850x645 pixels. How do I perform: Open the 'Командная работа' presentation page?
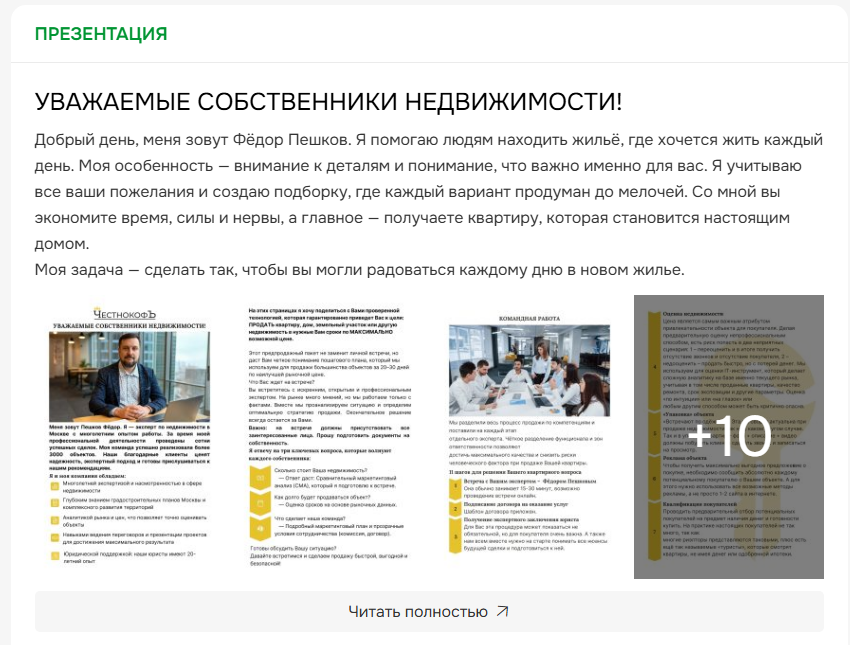click(529, 437)
